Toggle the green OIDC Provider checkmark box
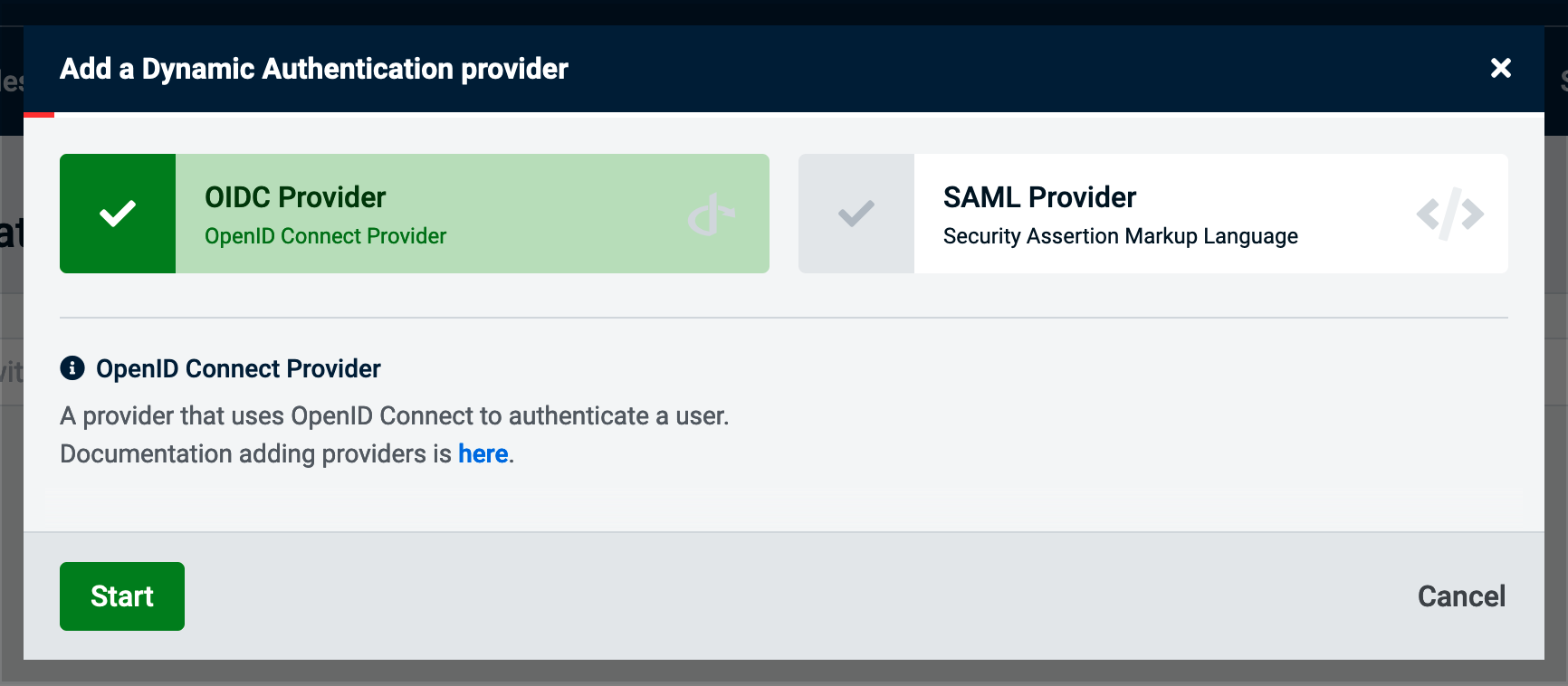This screenshot has width=1568, height=686. pos(118,214)
